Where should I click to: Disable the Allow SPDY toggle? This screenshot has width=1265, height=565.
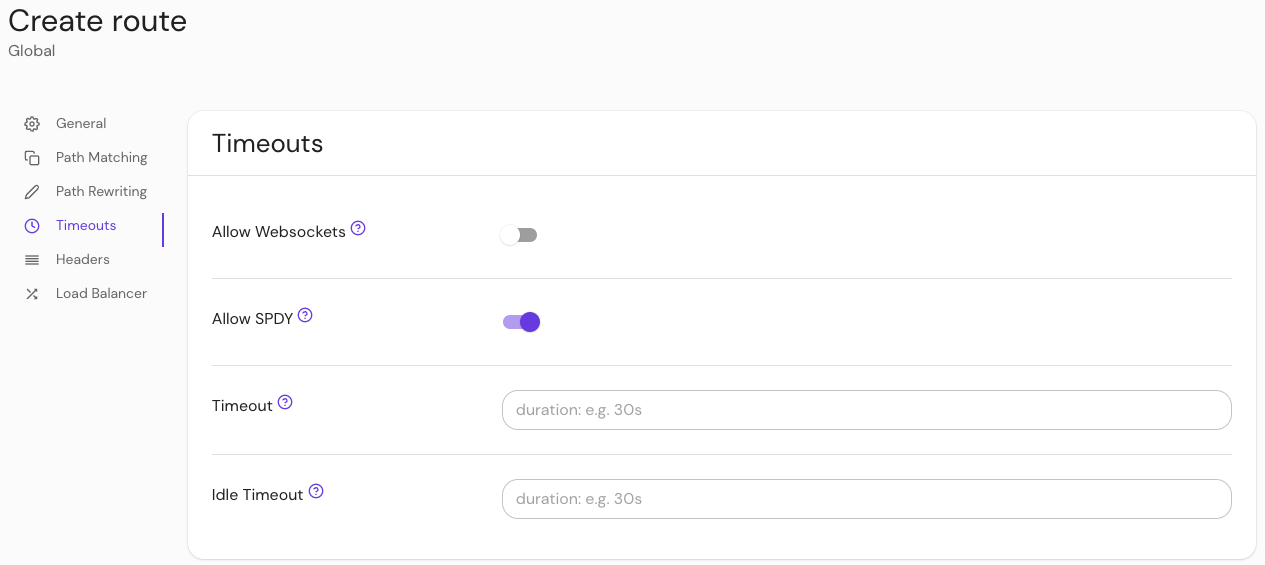[521, 322]
